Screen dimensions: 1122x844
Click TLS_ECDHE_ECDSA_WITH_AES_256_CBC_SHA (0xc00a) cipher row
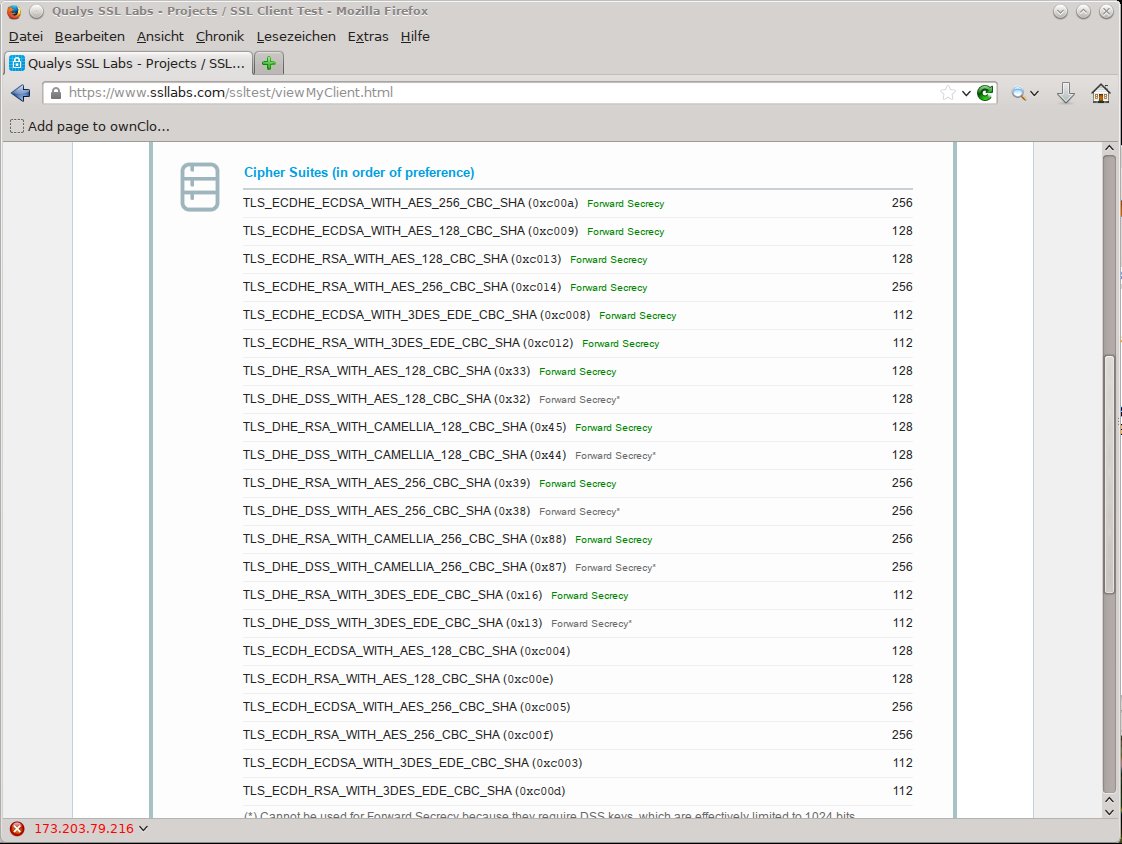click(577, 203)
